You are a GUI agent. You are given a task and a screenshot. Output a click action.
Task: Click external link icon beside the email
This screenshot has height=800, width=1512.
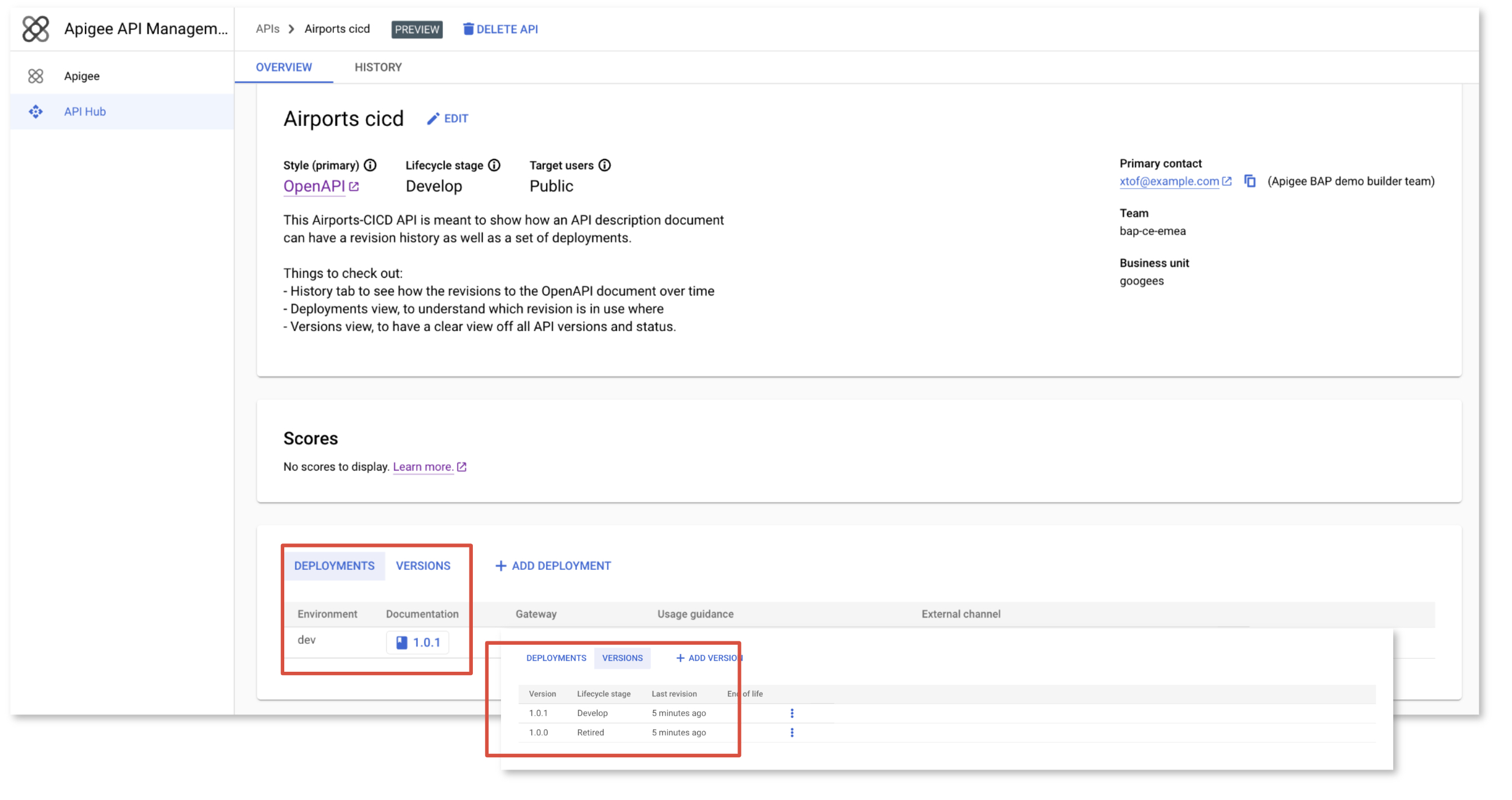[1226, 181]
